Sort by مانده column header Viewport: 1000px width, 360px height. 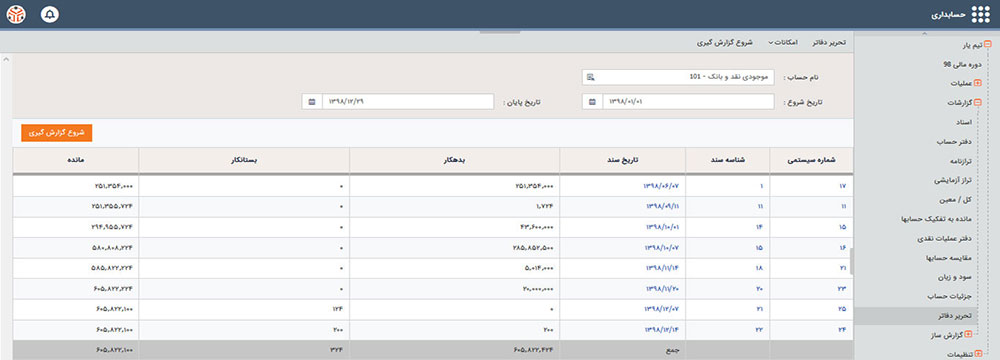click(x=76, y=160)
